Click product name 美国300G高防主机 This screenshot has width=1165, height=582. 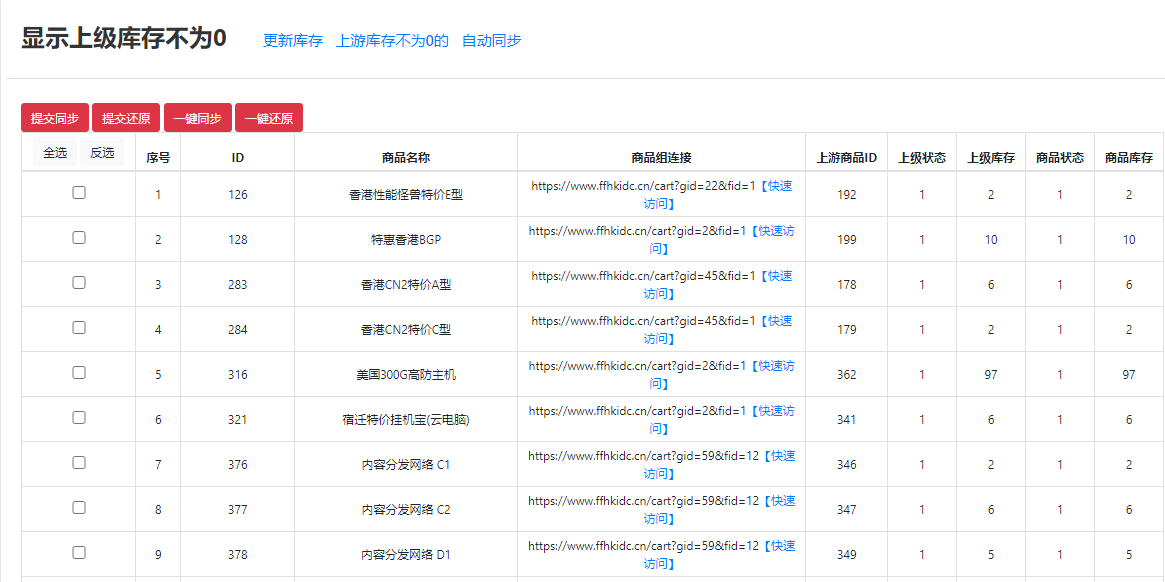[x=406, y=375]
